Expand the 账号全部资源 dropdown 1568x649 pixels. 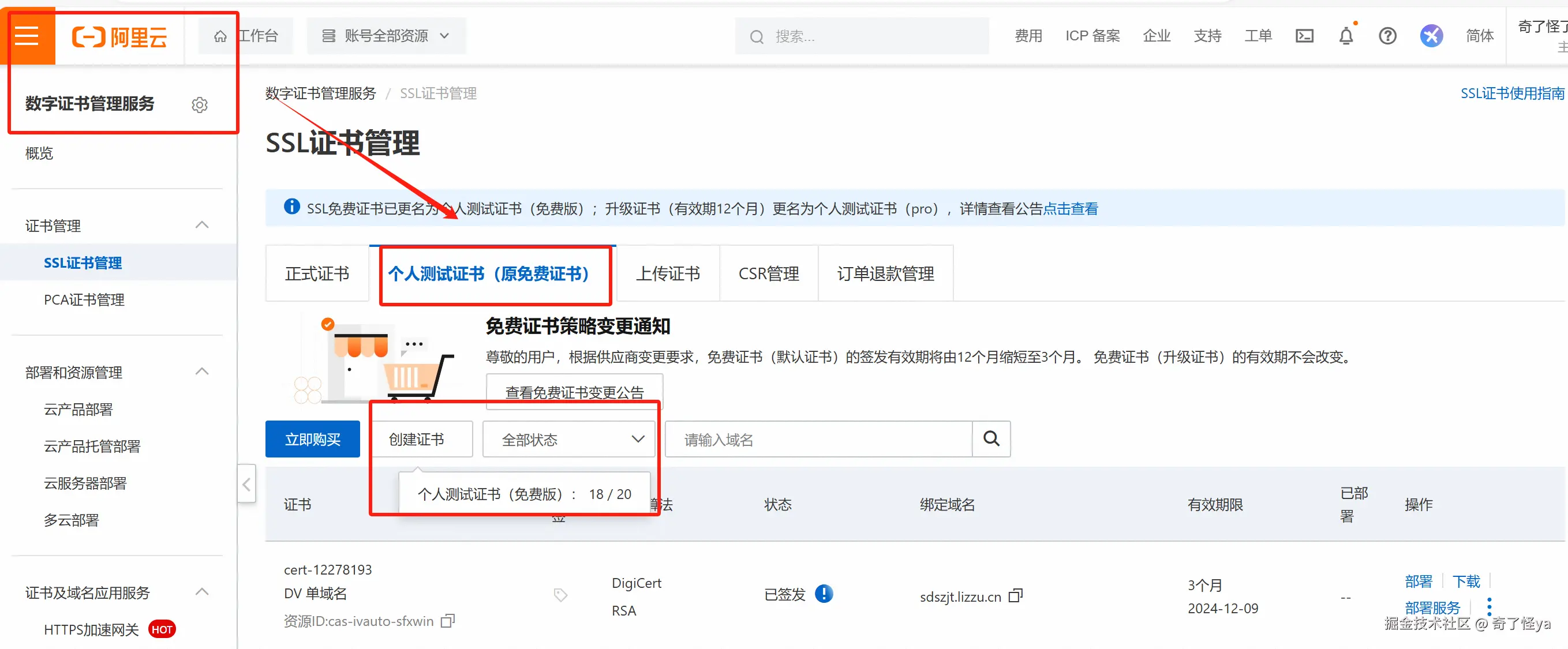[386, 36]
